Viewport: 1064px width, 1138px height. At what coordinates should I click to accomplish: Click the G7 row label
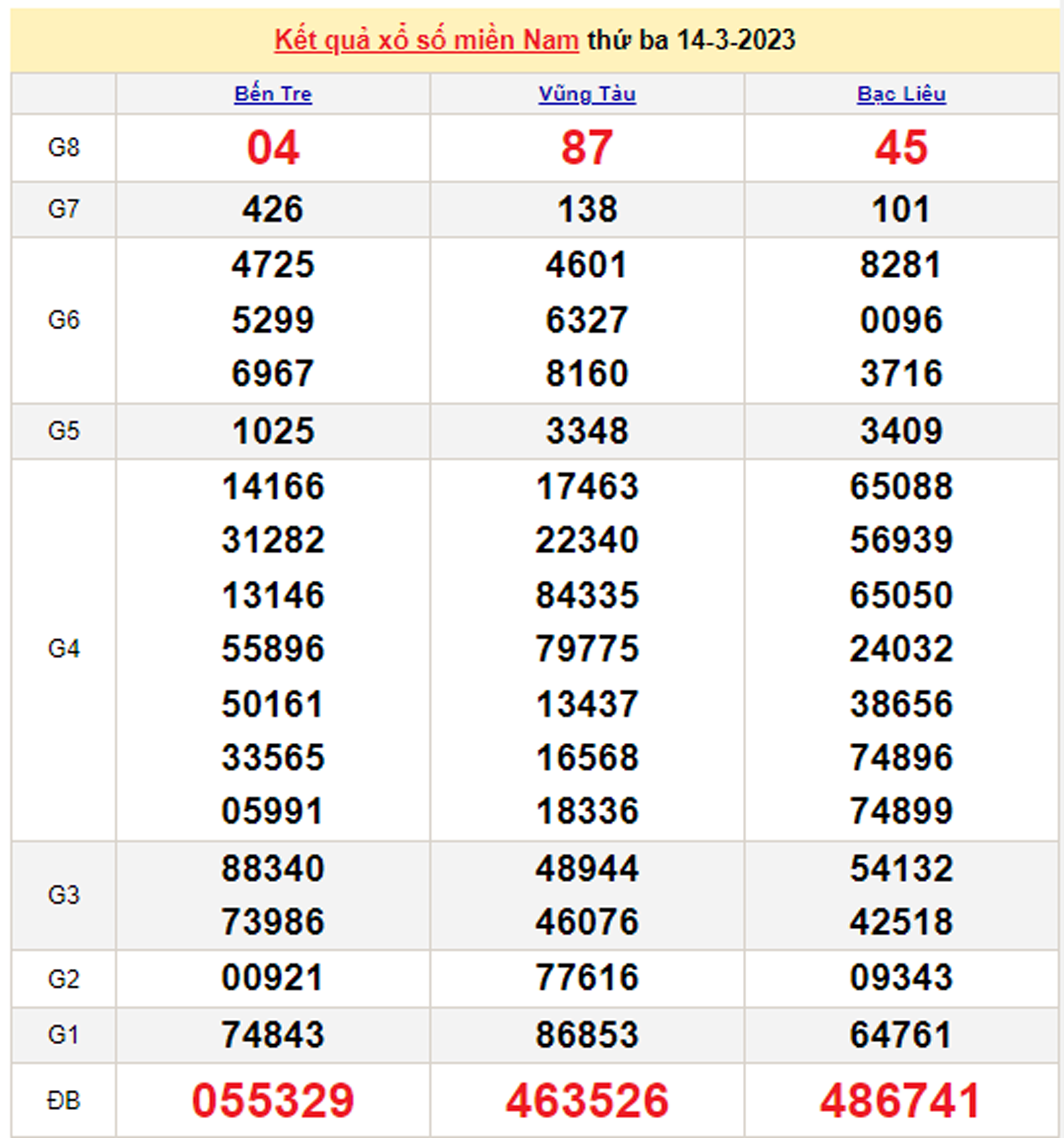pos(64,210)
